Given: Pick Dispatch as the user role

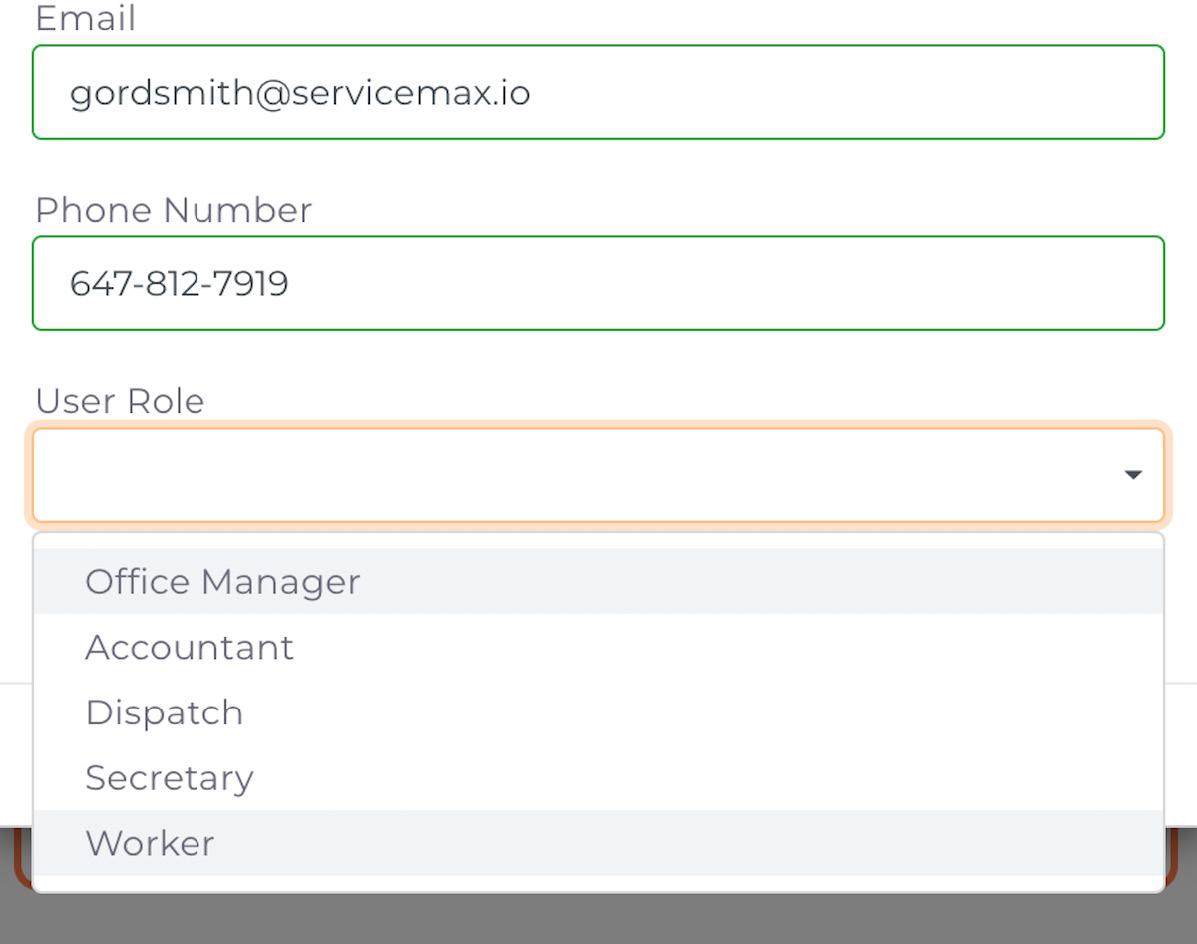Looking at the screenshot, I should [164, 713].
